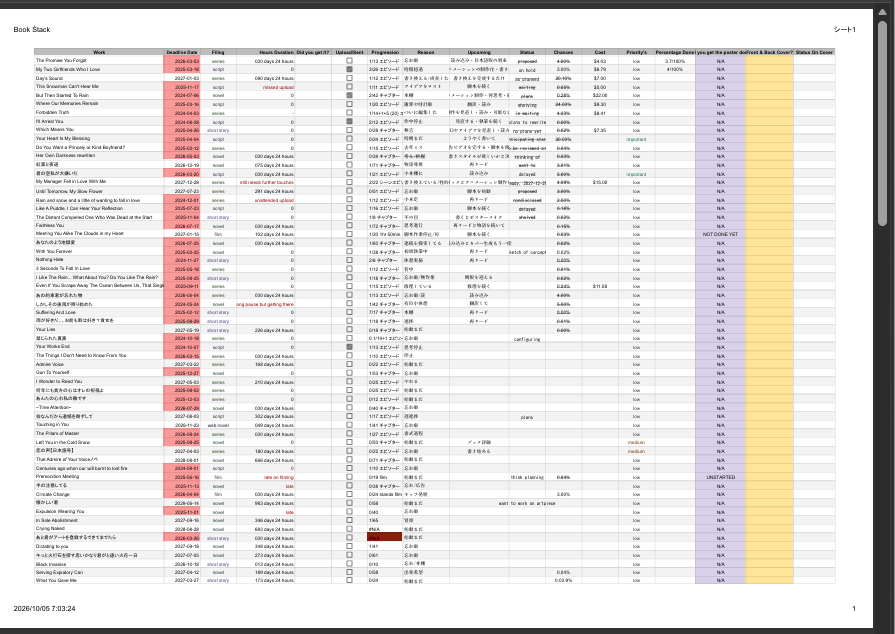Check the Touching in You row checkbox
This screenshot has width=895, height=634.
point(349,425)
